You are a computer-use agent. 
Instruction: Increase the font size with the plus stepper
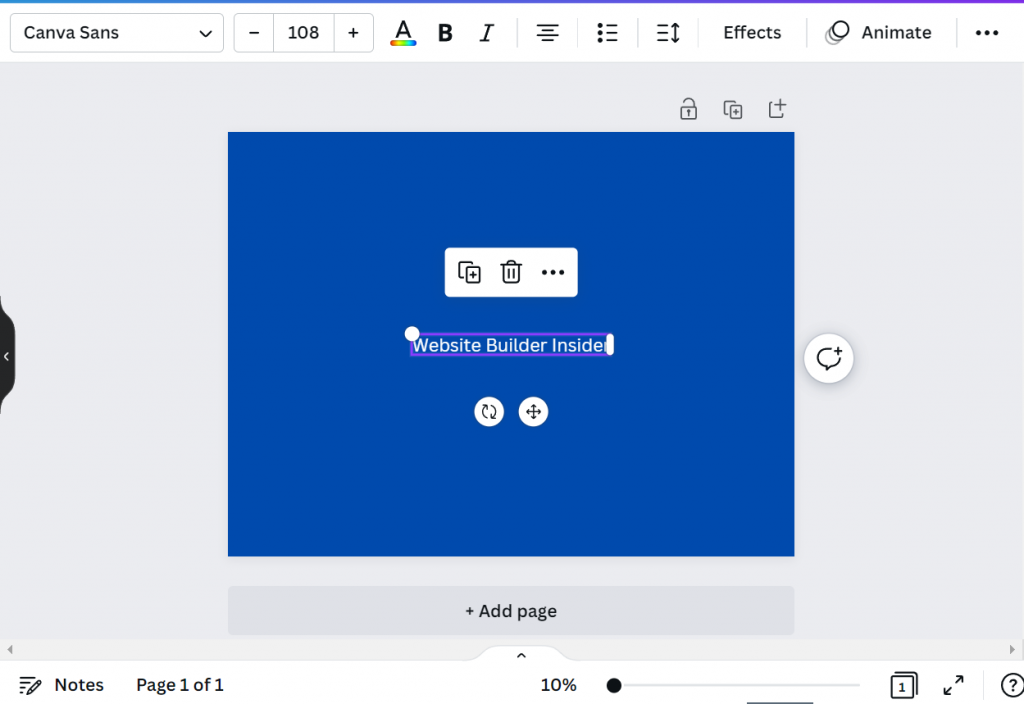(x=353, y=32)
